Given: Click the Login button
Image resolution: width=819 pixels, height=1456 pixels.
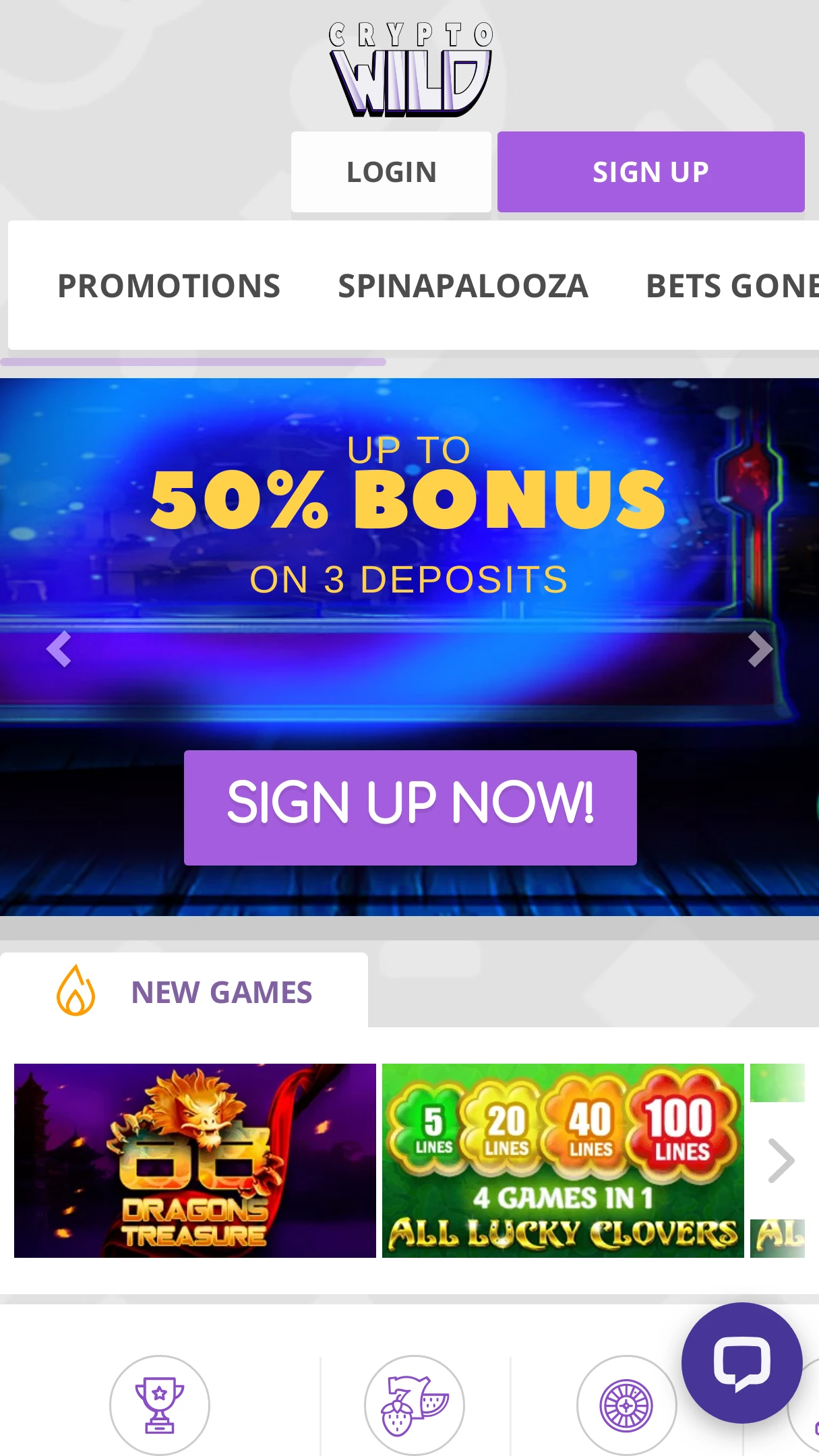Looking at the screenshot, I should [x=391, y=172].
